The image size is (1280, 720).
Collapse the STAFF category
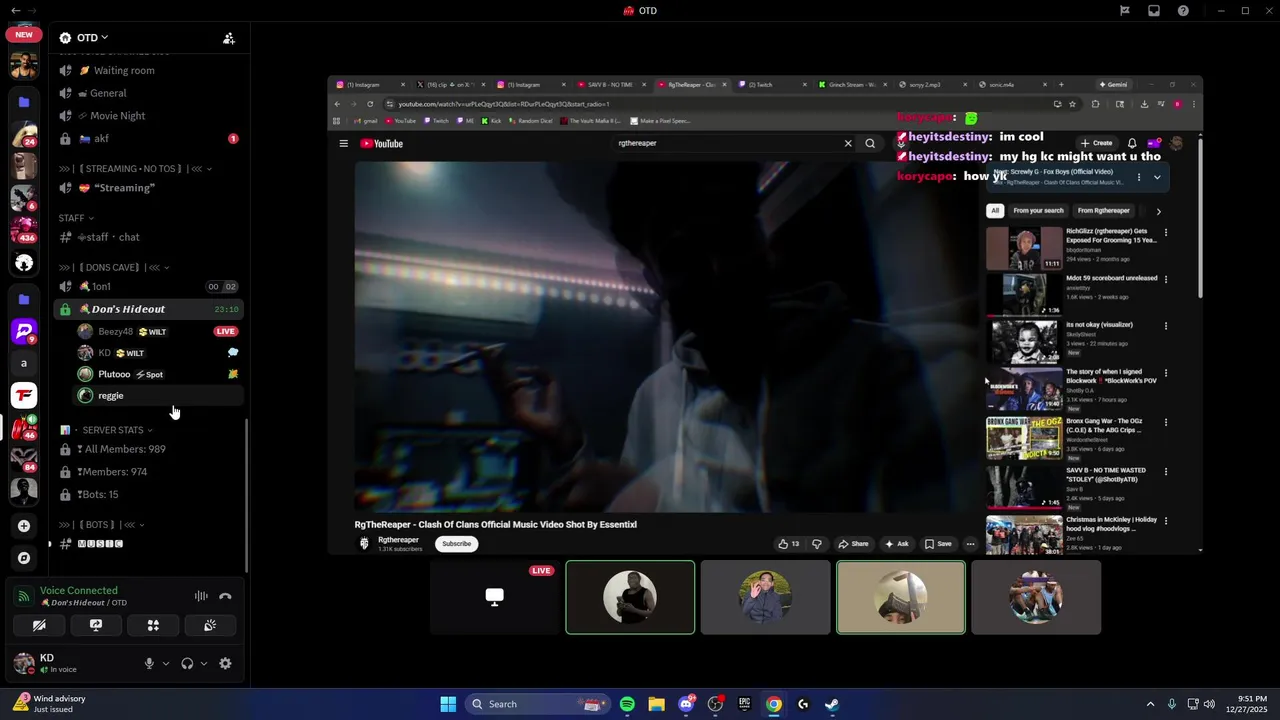click(x=76, y=218)
